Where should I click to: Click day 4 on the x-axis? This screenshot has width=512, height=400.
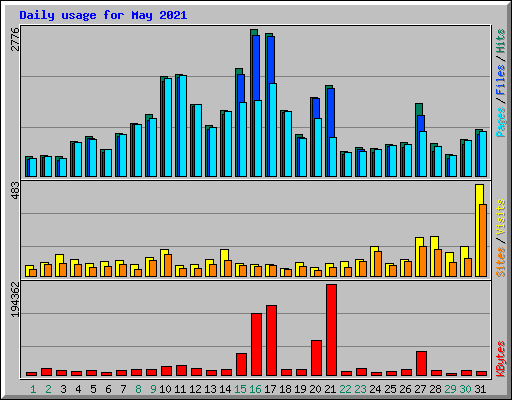tap(78, 389)
